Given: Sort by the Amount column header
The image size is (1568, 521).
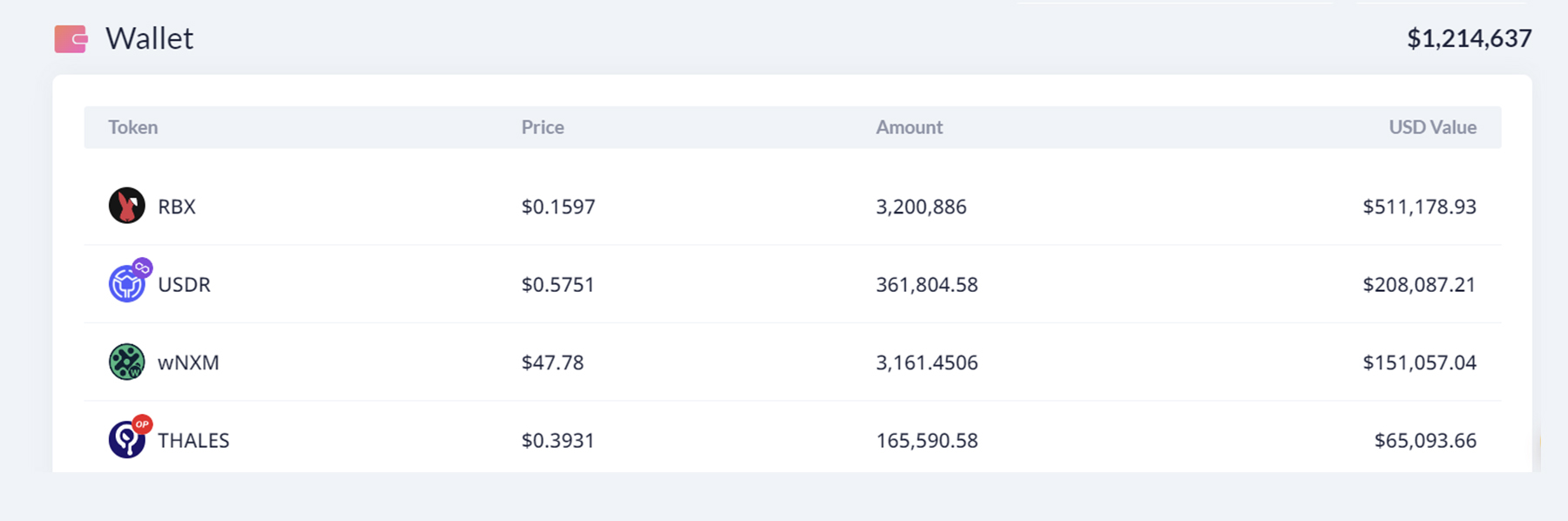Looking at the screenshot, I should [909, 127].
